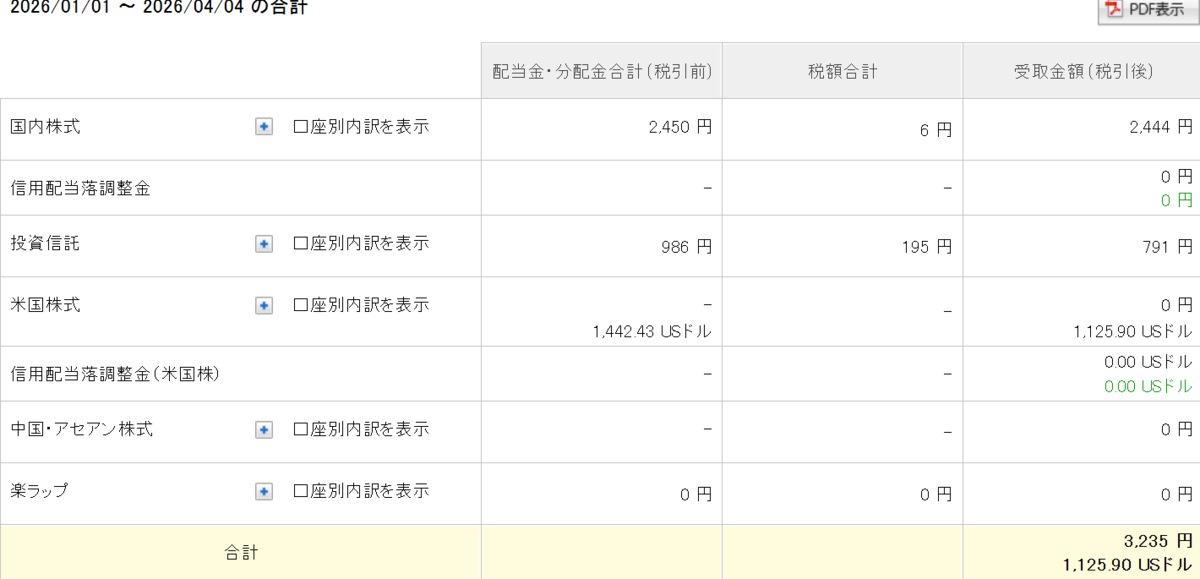Expand the 米国株式 row plus icon

(x=264, y=305)
